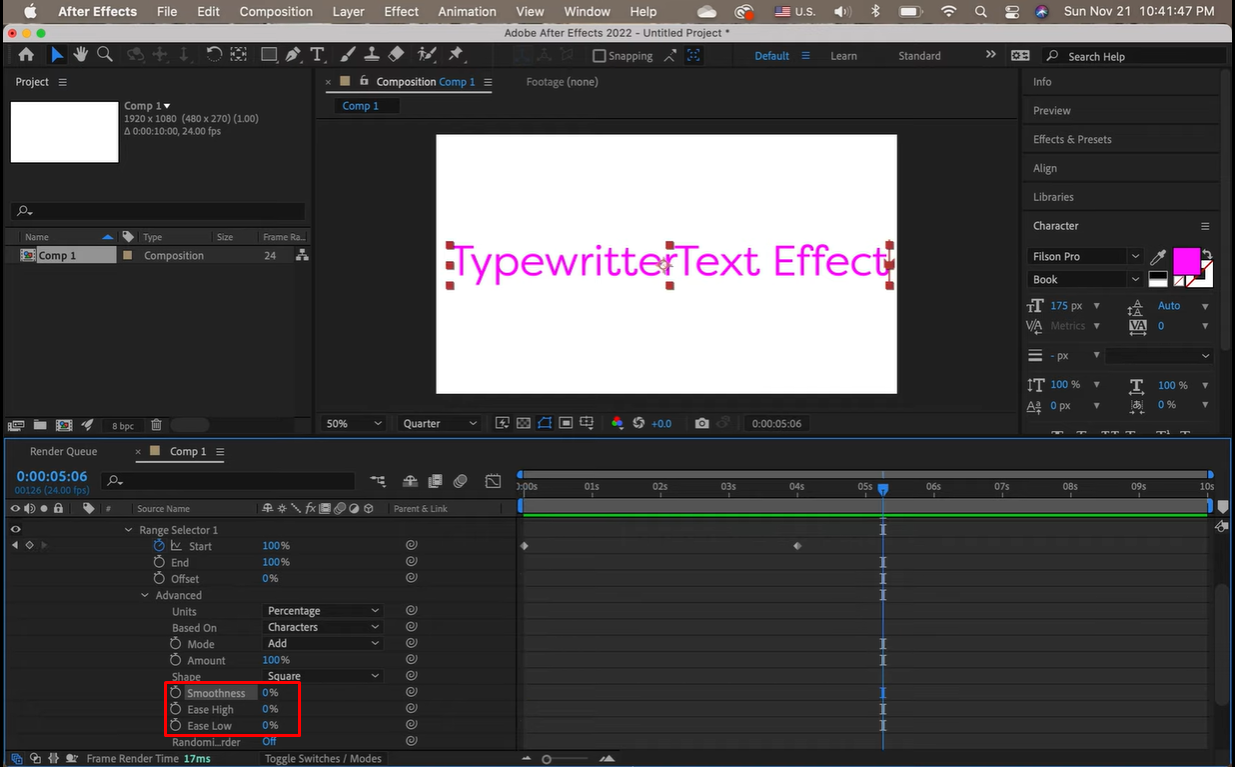This screenshot has height=767, width=1235.
Task: Toggle the transparency grid in viewer
Action: (x=523, y=423)
